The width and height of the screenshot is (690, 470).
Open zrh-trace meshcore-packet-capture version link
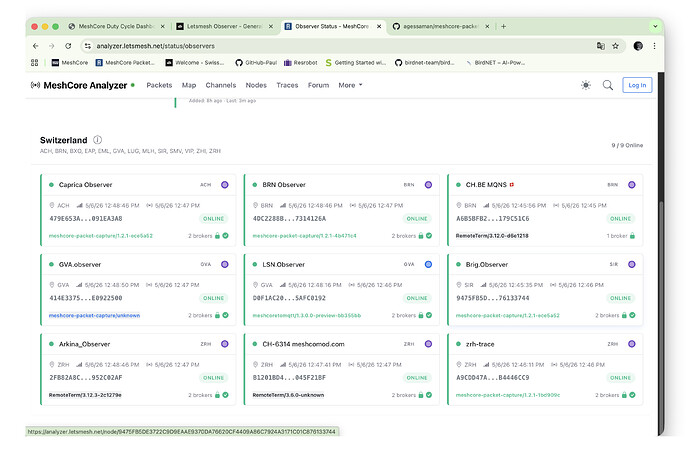[x=508, y=395]
